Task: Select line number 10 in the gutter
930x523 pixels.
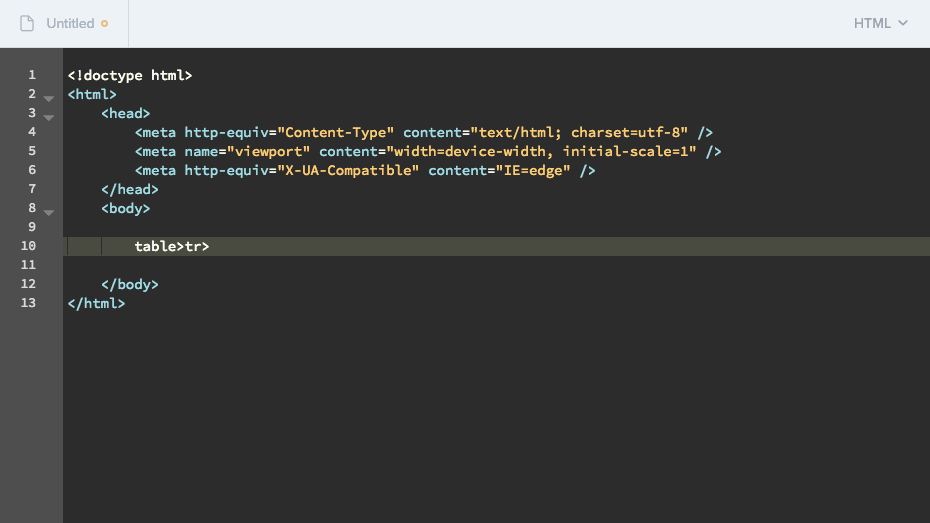Action: 28,246
